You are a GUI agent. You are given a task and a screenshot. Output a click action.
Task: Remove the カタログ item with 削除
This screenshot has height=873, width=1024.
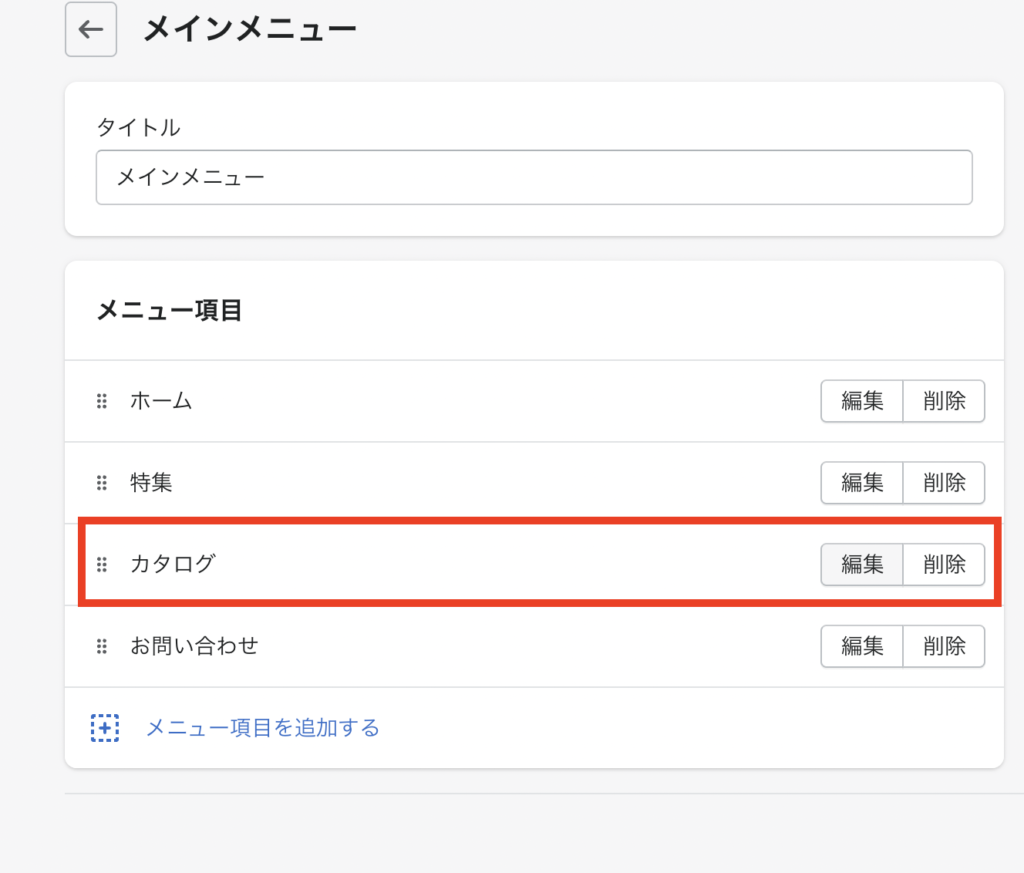point(944,564)
